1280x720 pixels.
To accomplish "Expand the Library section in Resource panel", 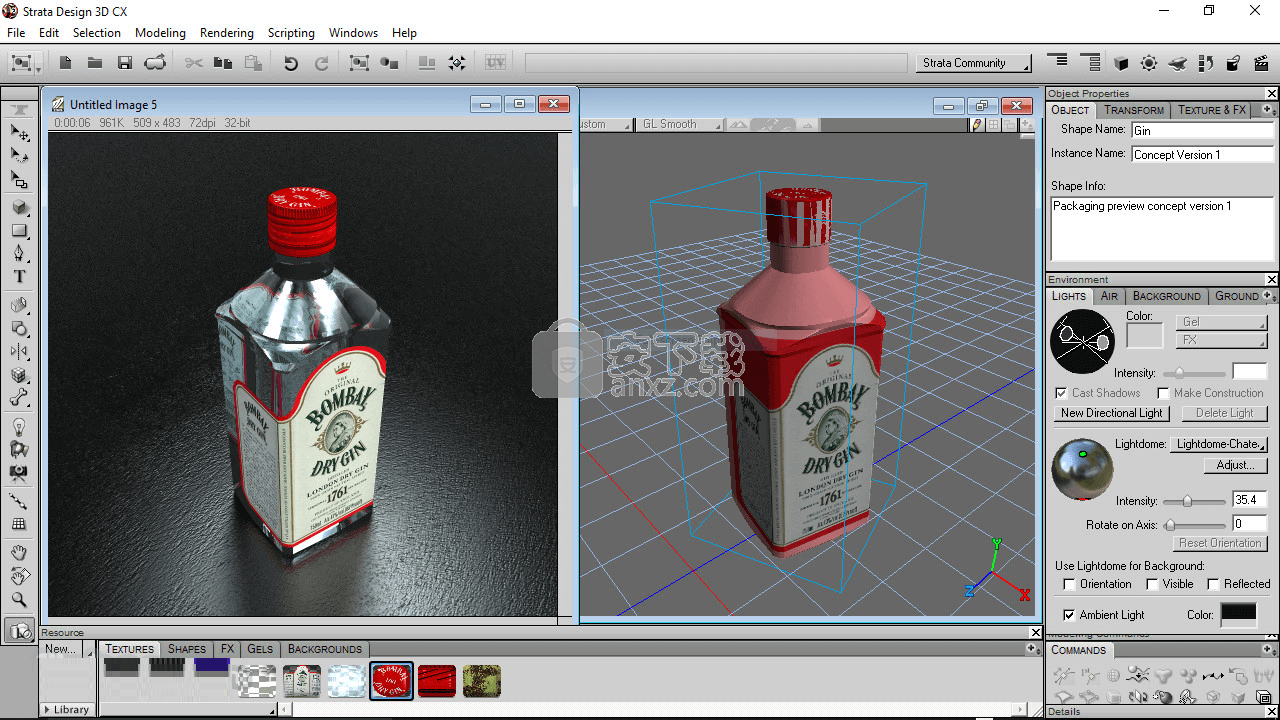I will tap(69, 710).
